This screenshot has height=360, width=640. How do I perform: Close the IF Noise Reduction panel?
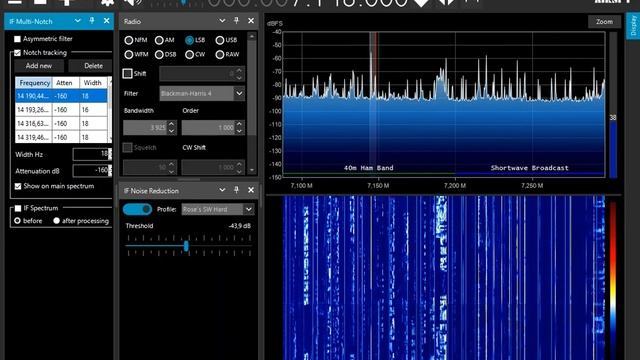click(251, 190)
